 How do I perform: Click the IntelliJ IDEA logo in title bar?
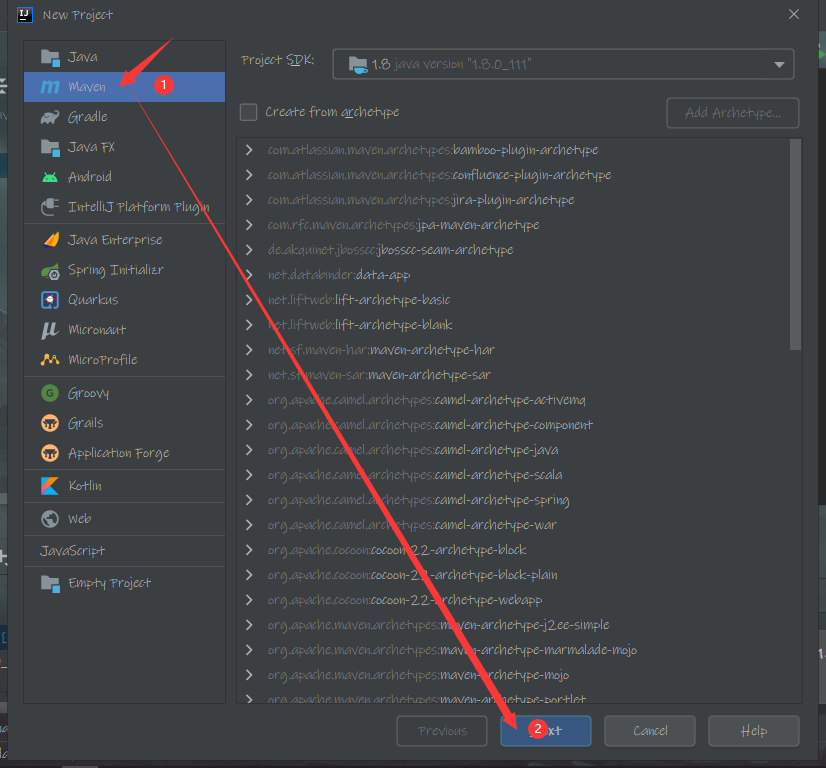pos(25,15)
